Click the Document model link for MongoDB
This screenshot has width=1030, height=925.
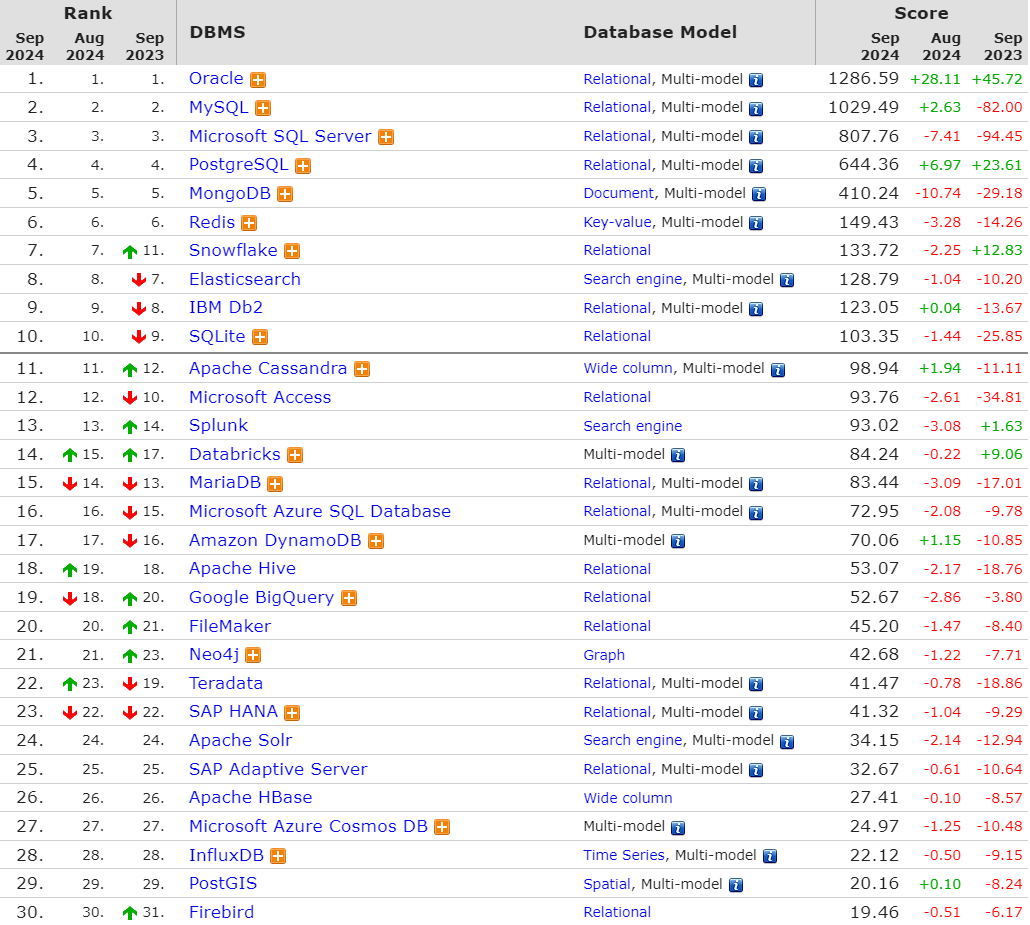click(619, 193)
